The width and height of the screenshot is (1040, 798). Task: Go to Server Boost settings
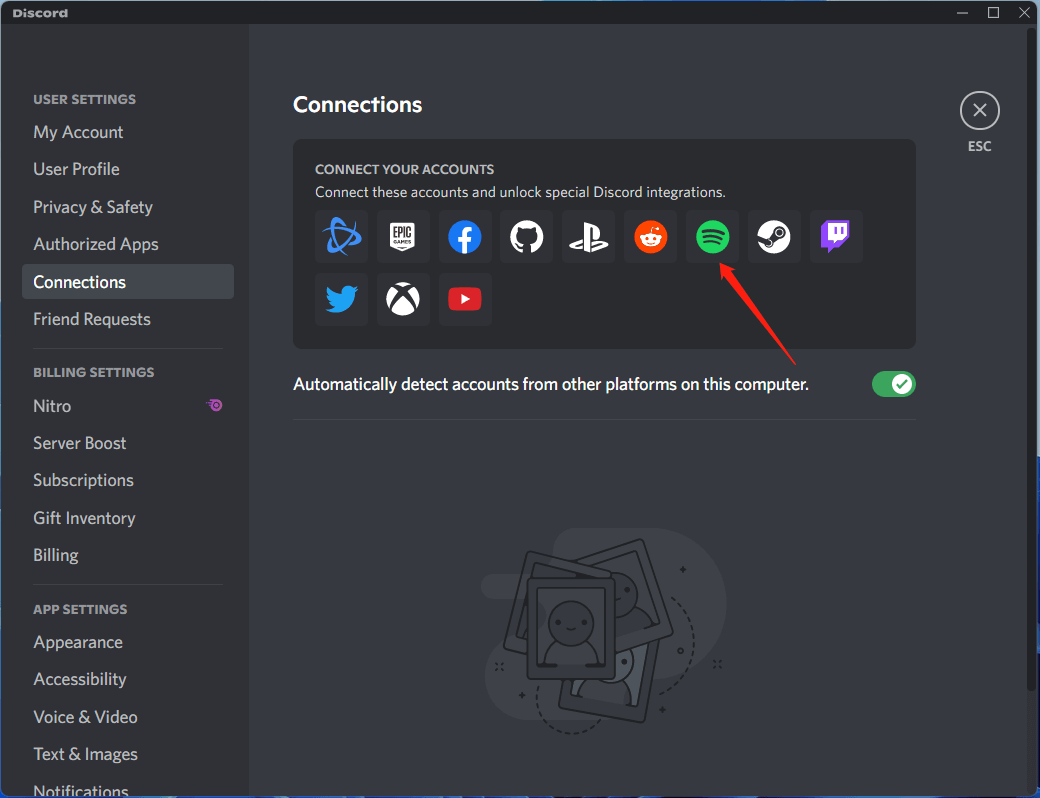click(128, 443)
